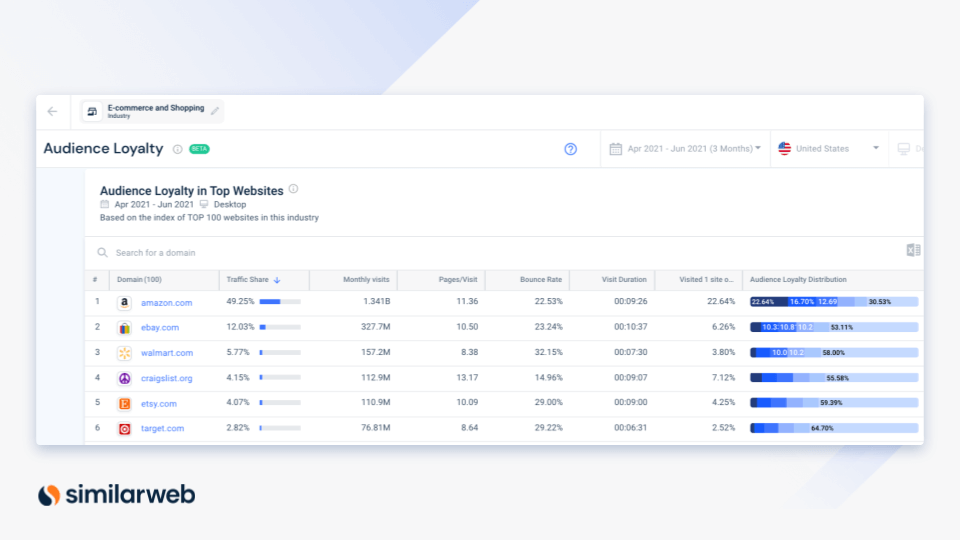Click the info icon beside Top Websites heading
Viewport: 960px width, 540px height.
point(293,189)
